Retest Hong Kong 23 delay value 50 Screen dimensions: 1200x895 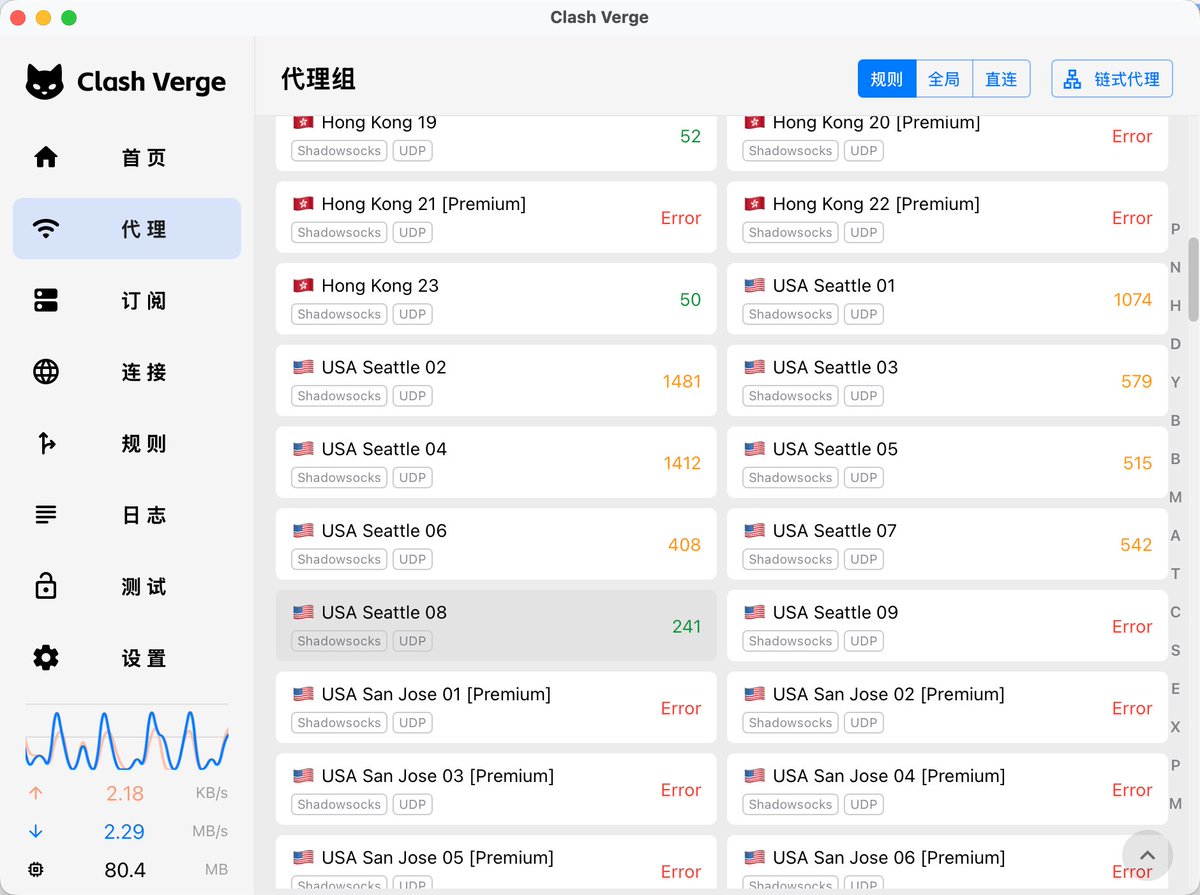[690, 300]
